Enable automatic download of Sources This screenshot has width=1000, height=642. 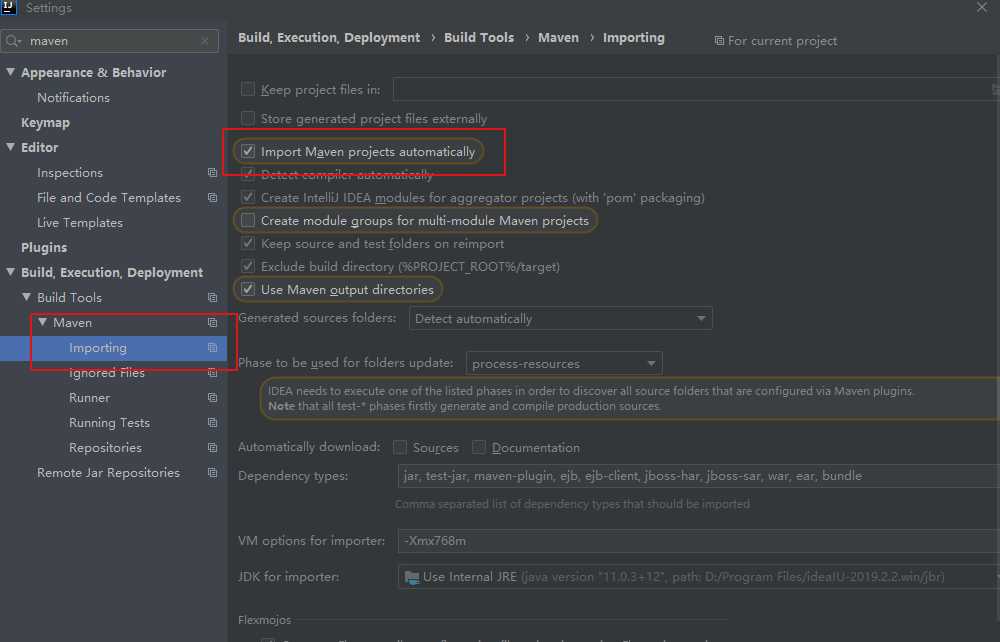[x=400, y=448]
